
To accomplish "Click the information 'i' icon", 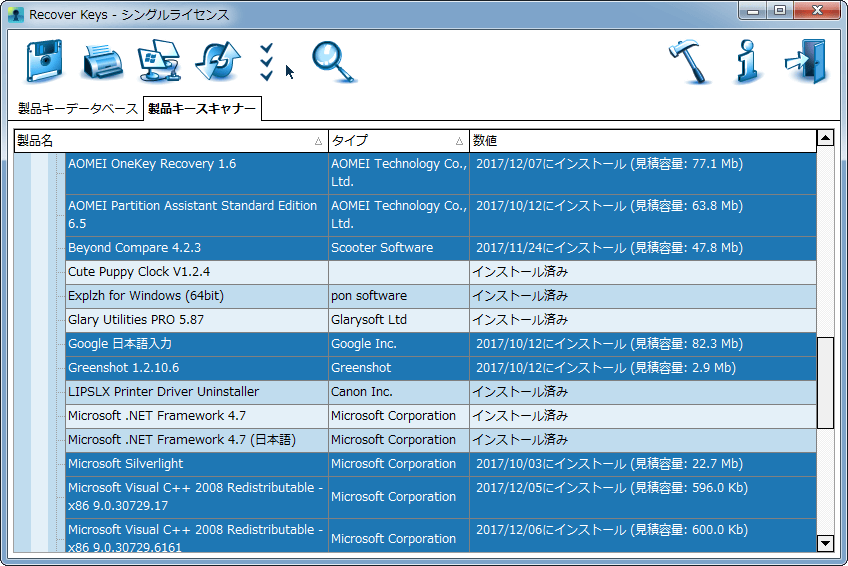I will 747,62.
